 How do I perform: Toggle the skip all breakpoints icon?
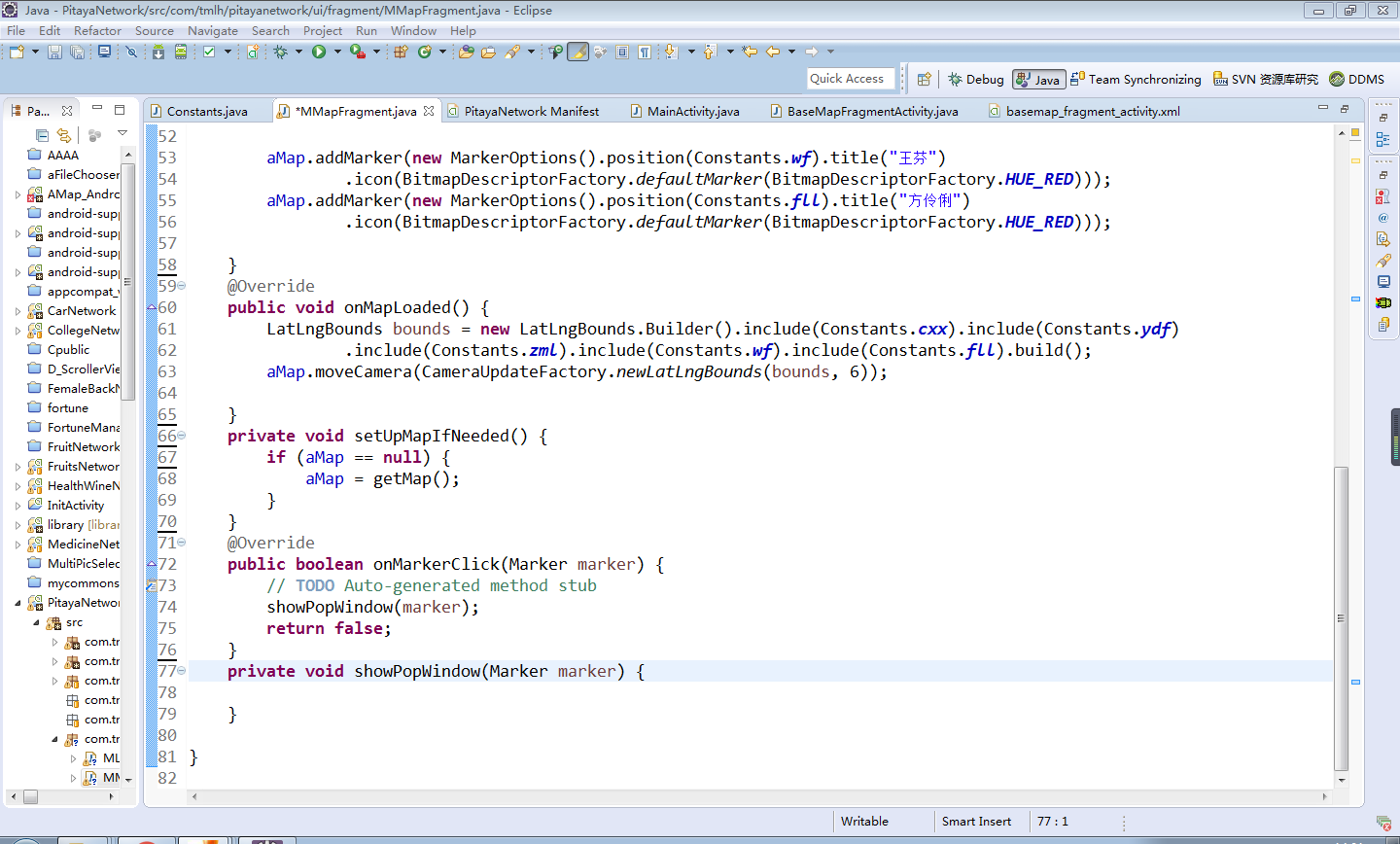tap(131, 52)
